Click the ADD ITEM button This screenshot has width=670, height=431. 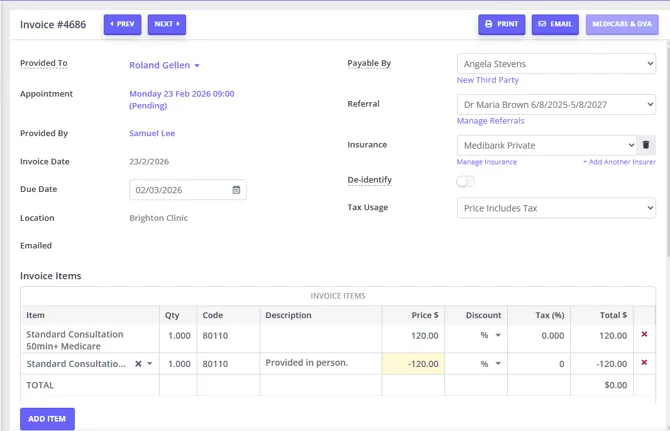(47, 419)
